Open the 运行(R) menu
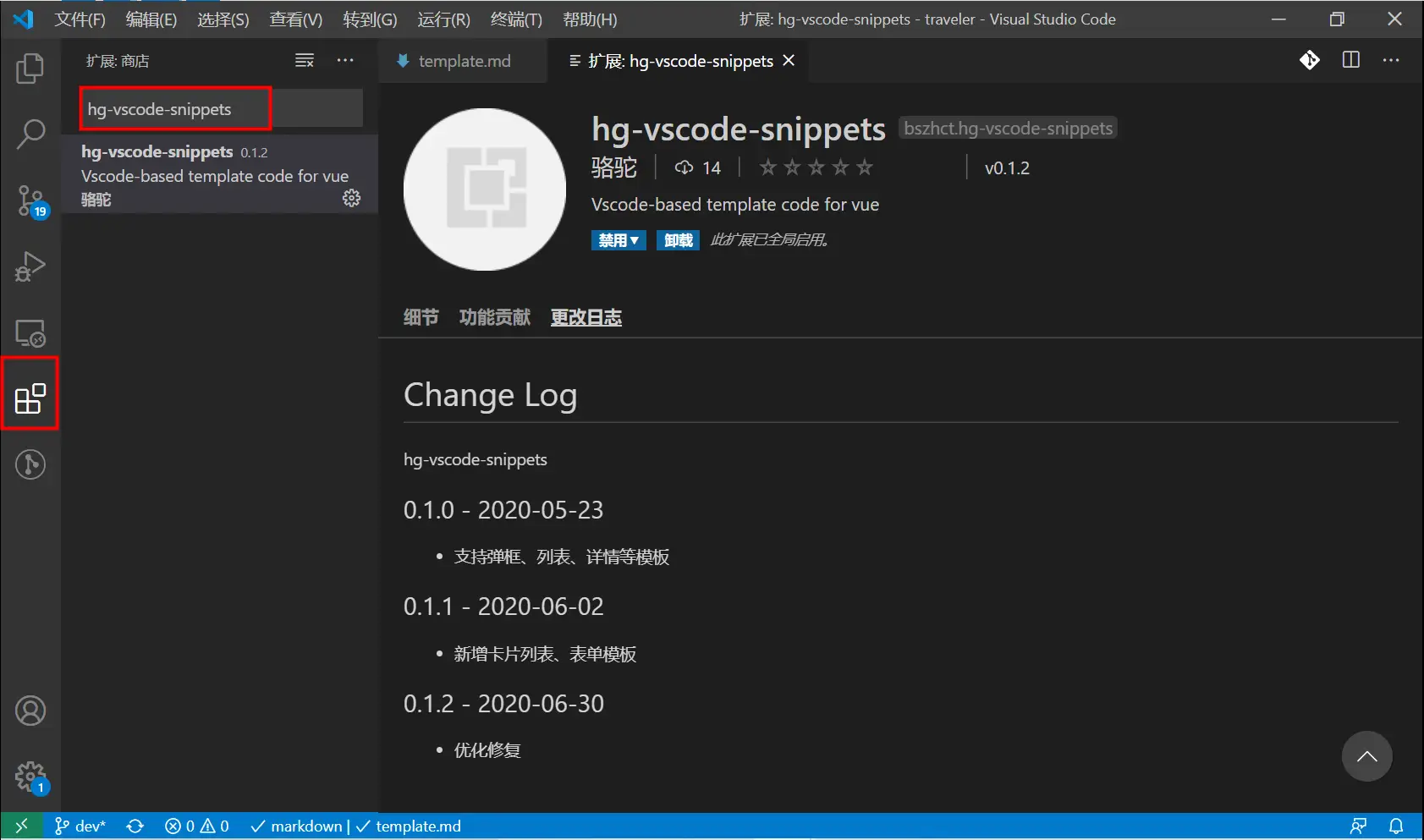Screen dimensions: 1424x840 [443, 19]
